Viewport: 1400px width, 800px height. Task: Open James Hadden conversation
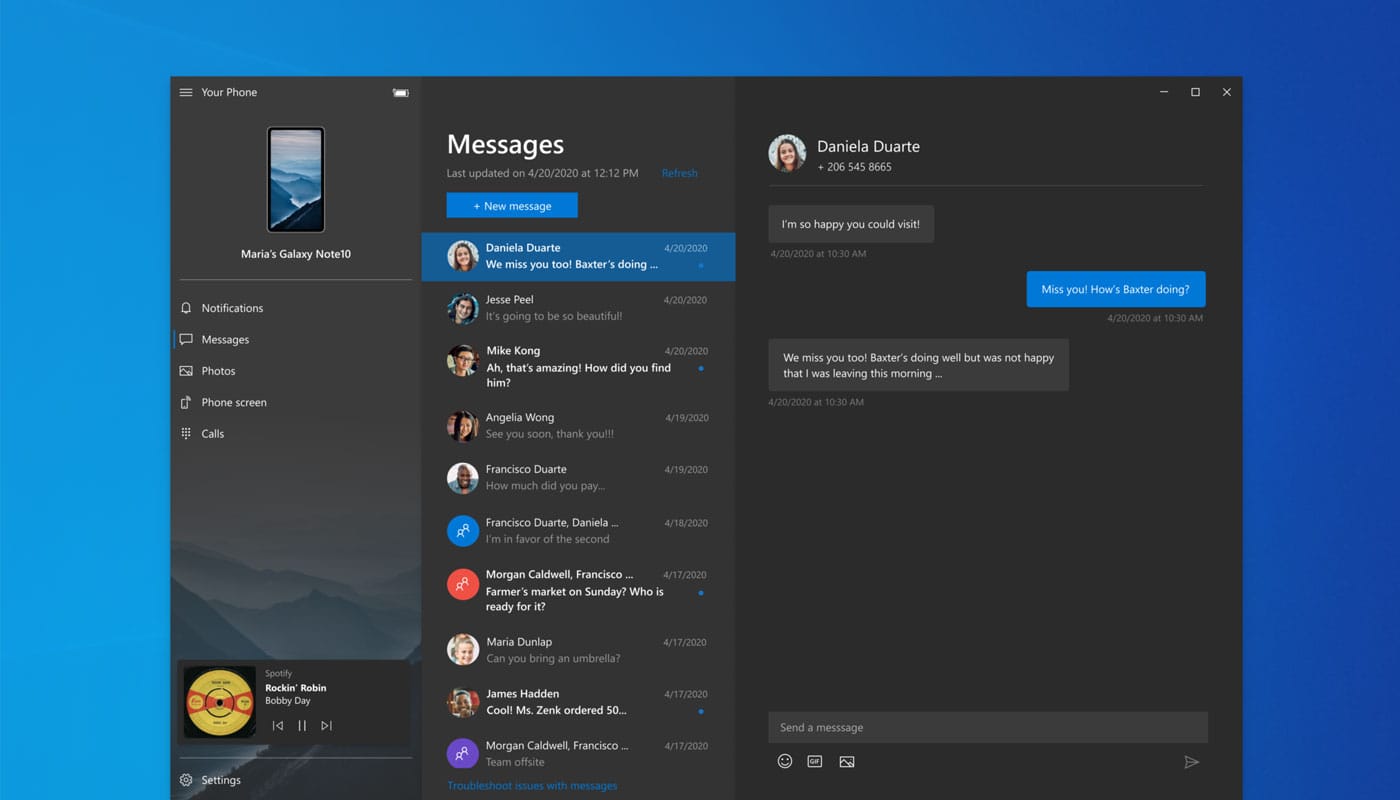[578, 702]
